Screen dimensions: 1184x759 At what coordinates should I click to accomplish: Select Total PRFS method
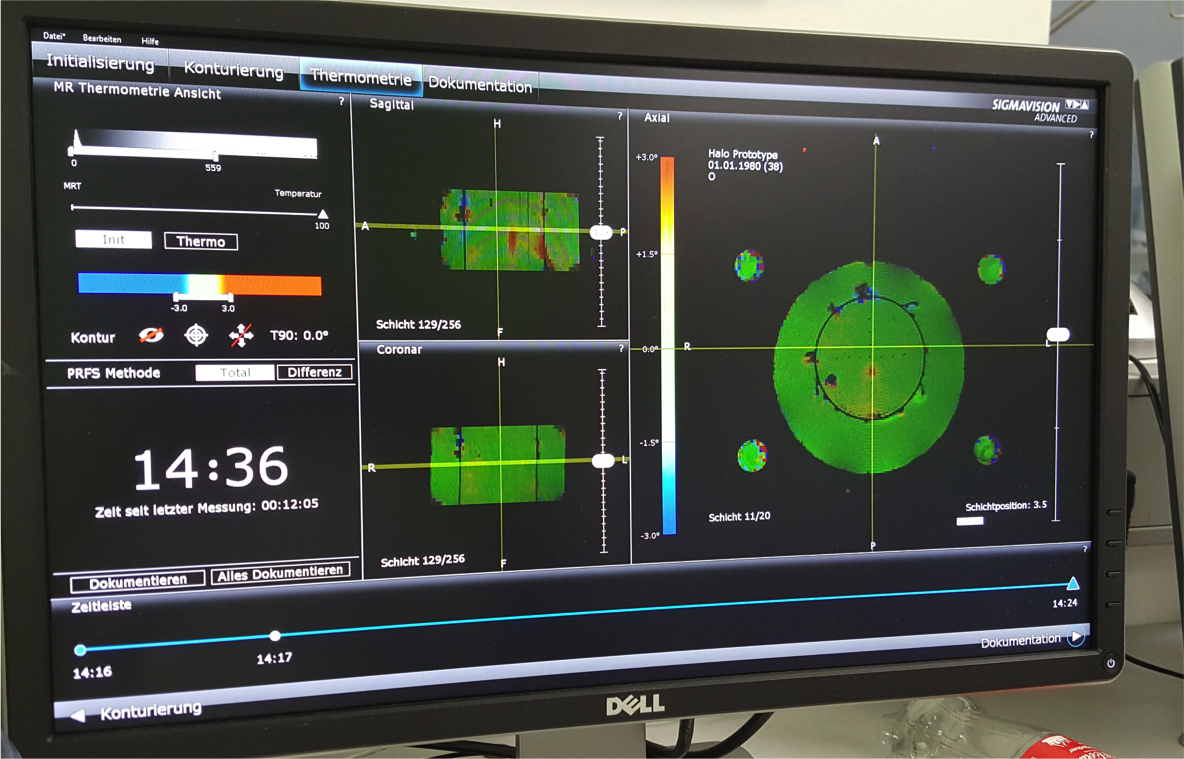235,372
